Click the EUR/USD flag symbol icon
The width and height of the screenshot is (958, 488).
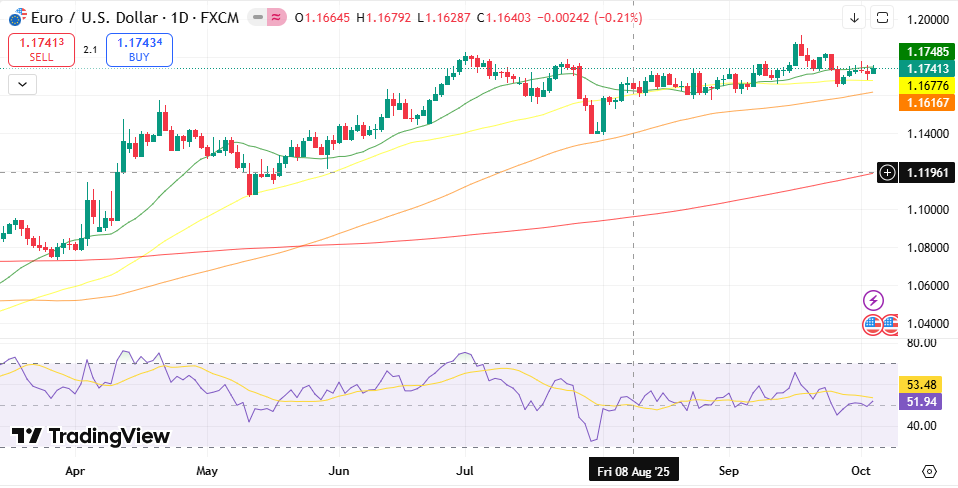click(x=17, y=18)
